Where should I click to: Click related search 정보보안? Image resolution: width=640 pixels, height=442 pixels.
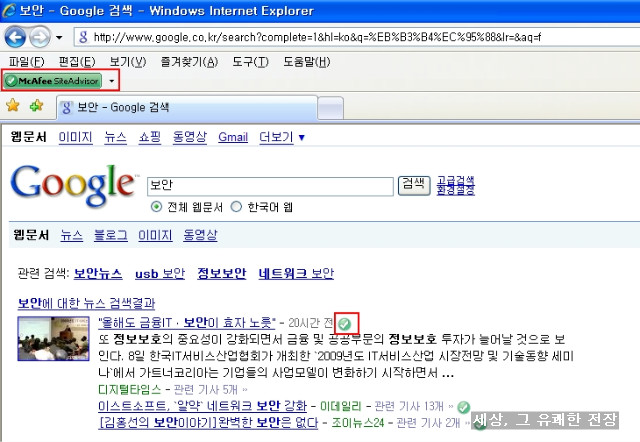click(222, 273)
